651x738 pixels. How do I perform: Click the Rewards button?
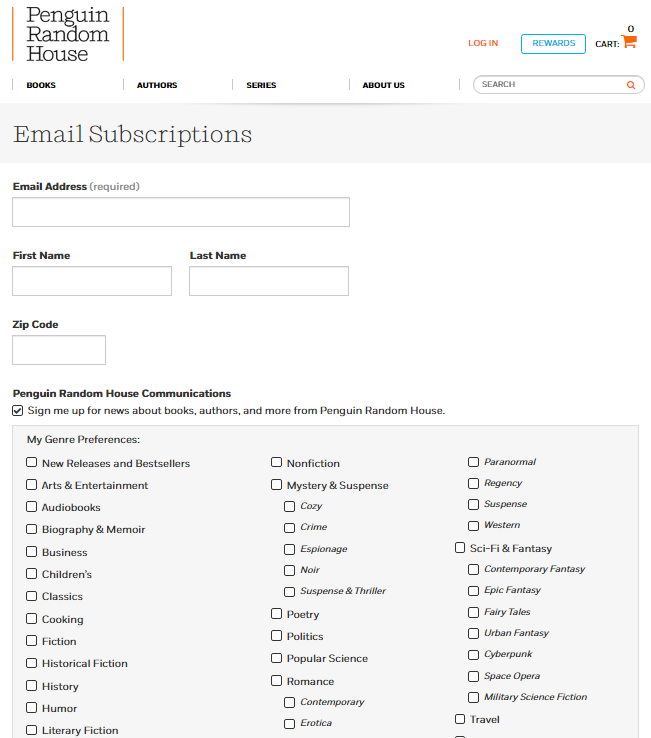pos(554,44)
